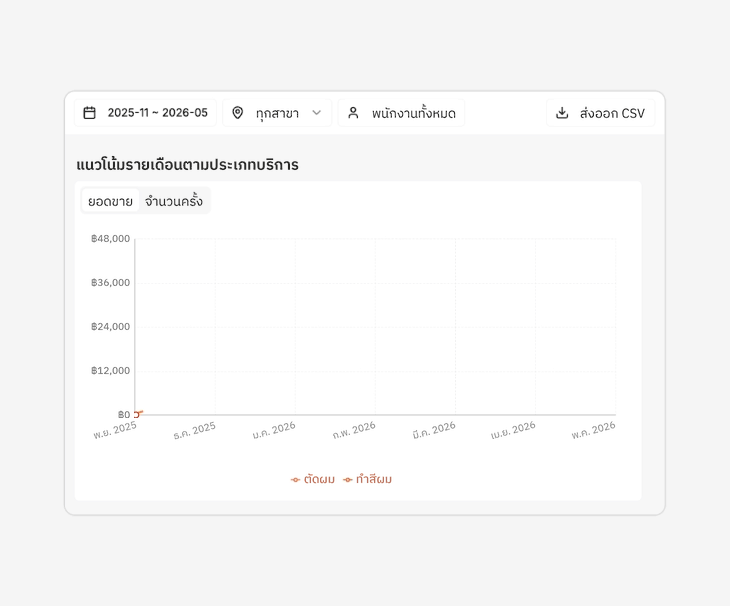The image size is (730, 606).
Task: Switch to the ยอดขาย tab
Action: (110, 201)
